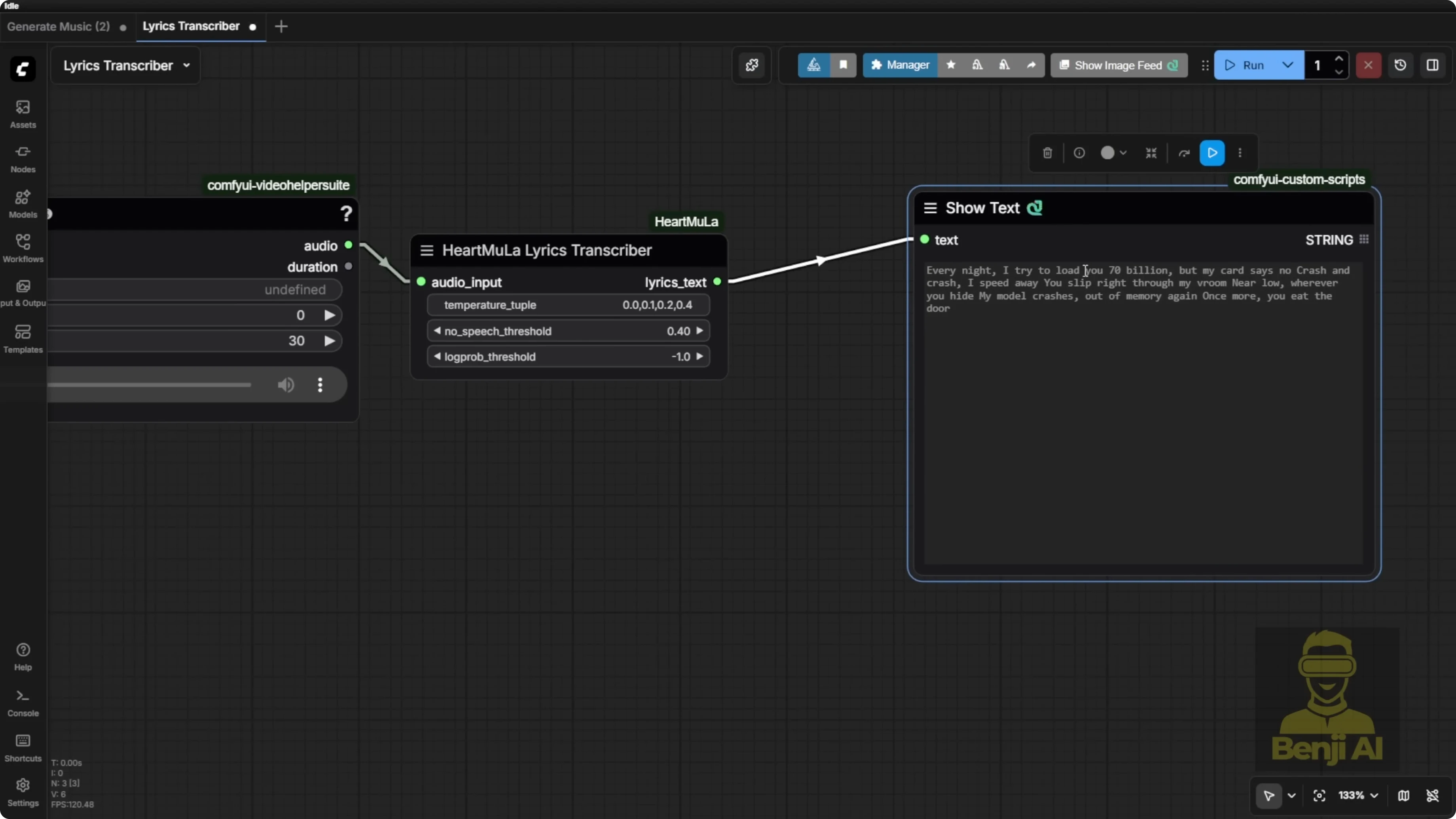Mute the audio preview with the speaker icon
This screenshot has width=1456, height=819.
[x=285, y=385]
